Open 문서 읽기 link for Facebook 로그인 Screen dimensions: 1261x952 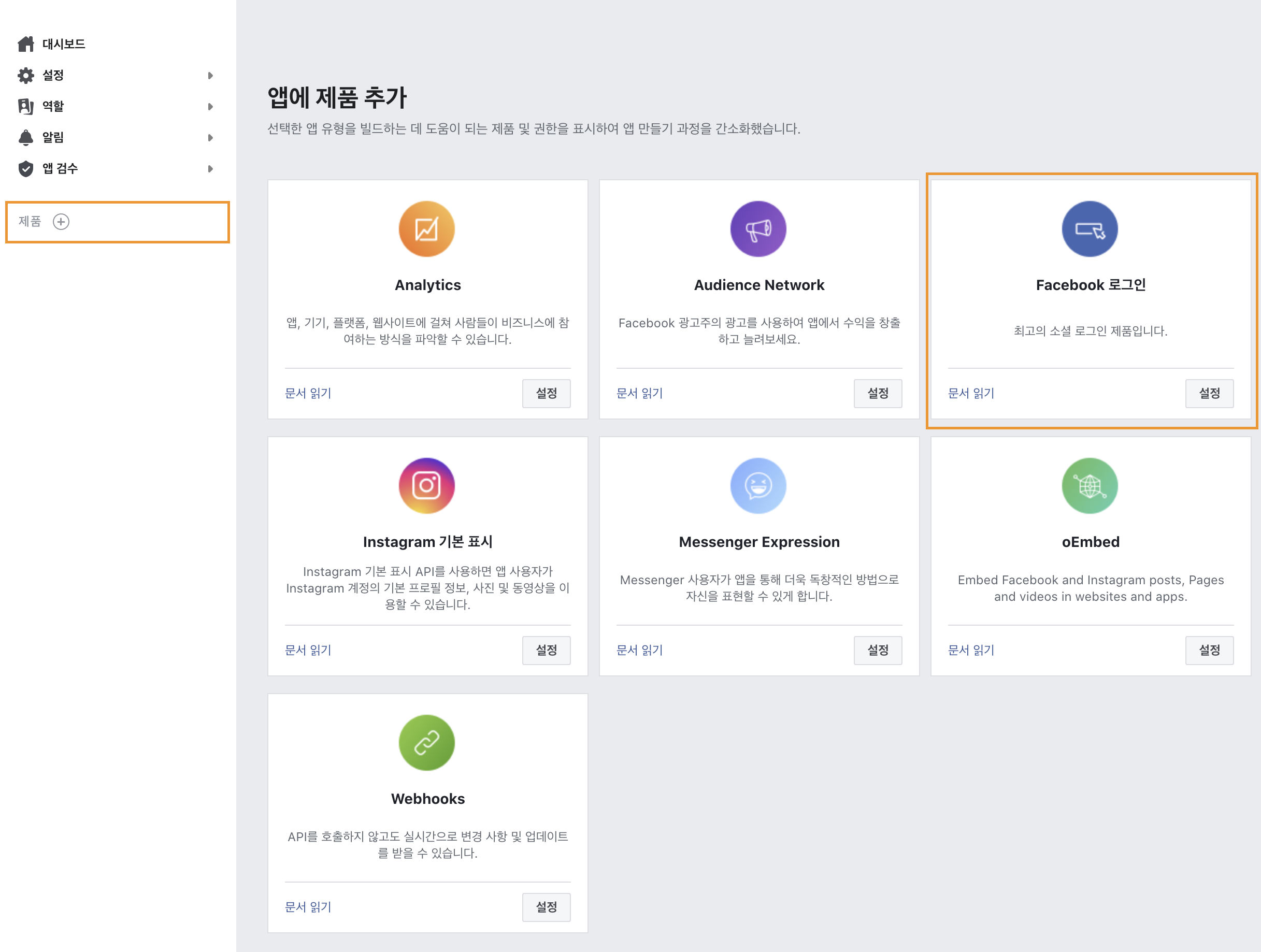point(971,393)
